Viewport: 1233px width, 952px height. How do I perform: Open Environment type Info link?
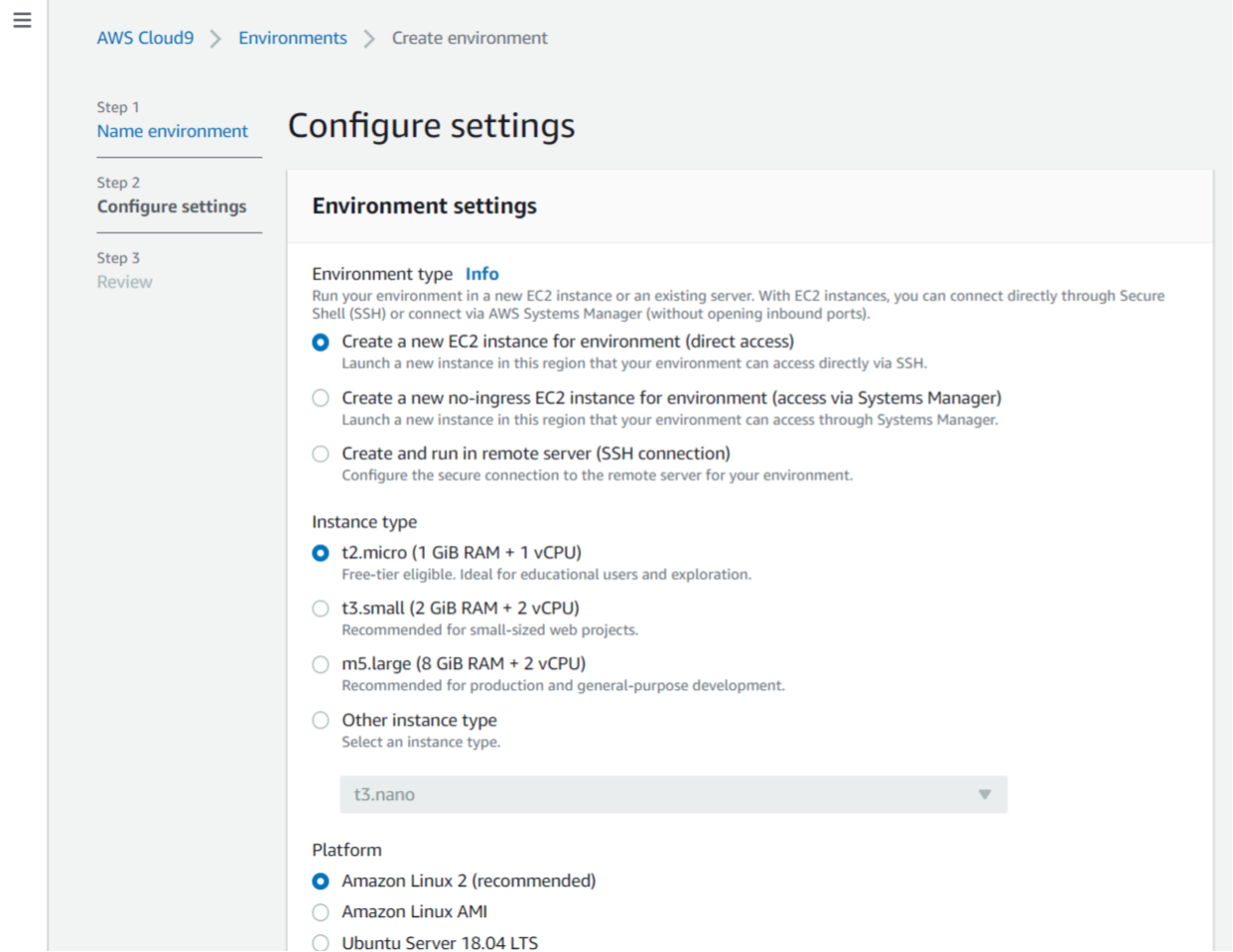(482, 274)
